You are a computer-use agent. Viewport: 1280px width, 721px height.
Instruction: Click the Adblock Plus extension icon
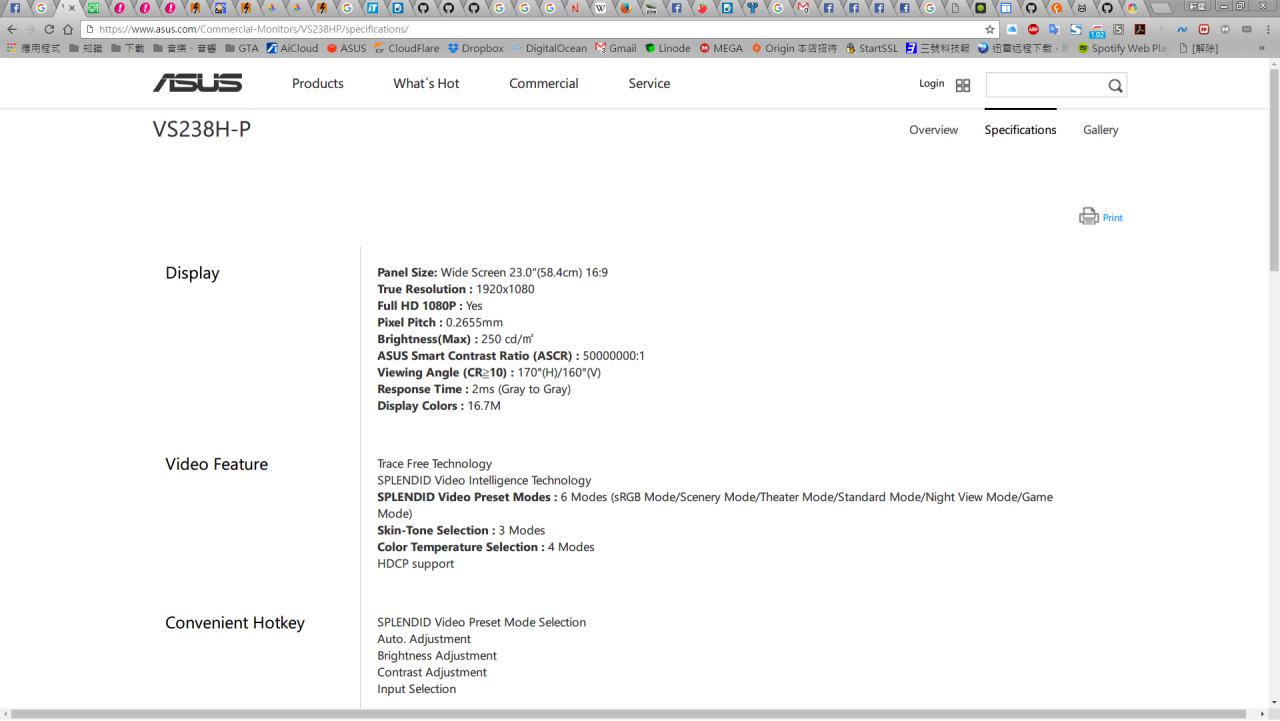pos(1033,29)
